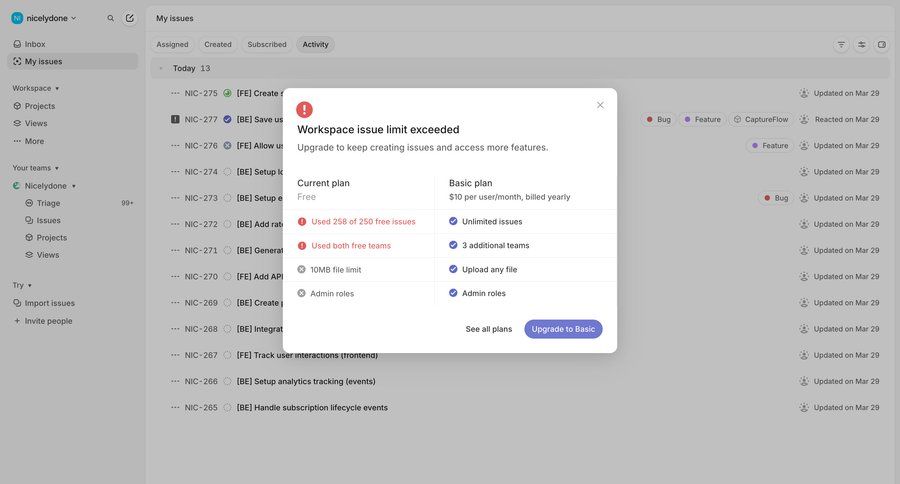Click the Bug label on NIC-277
This screenshot has height=484, width=900.
(658, 119)
